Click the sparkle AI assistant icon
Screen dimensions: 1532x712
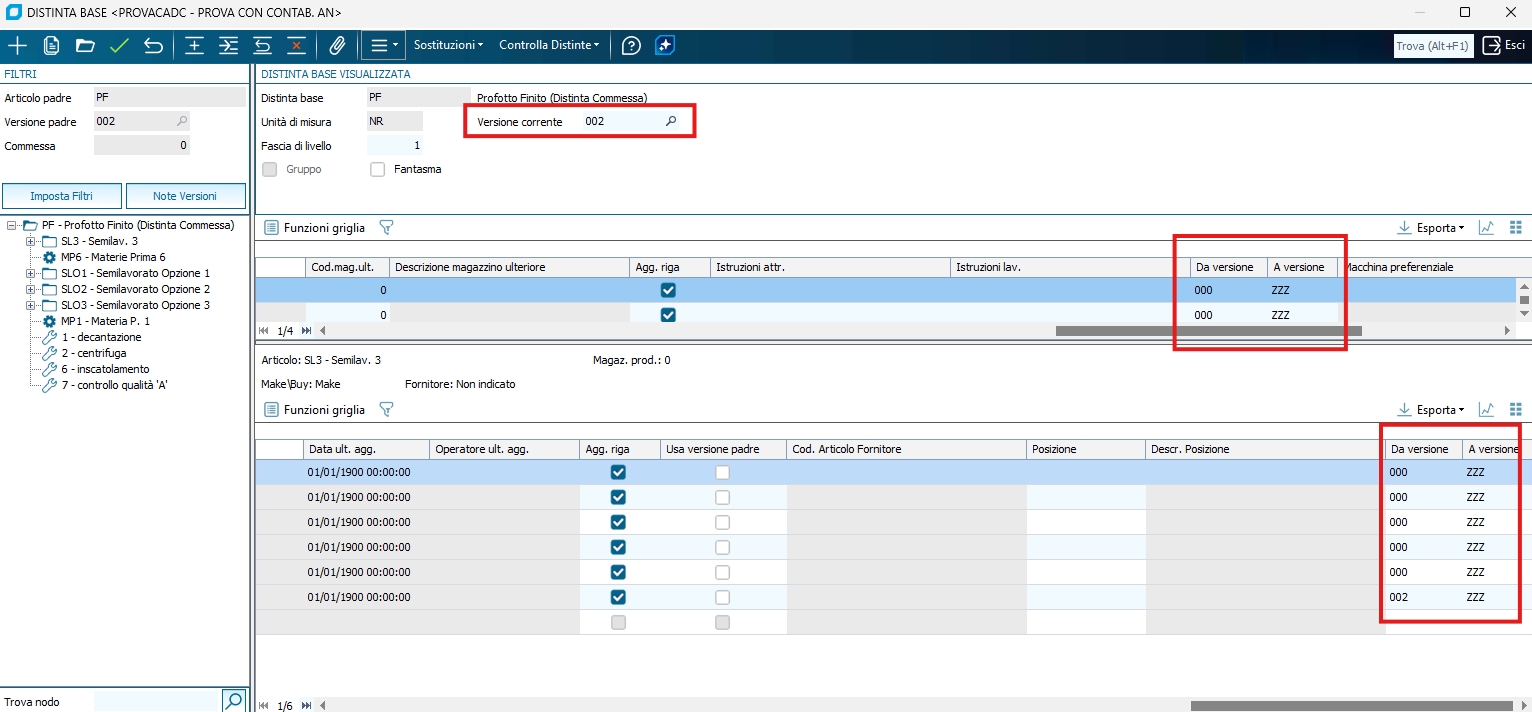pos(665,46)
